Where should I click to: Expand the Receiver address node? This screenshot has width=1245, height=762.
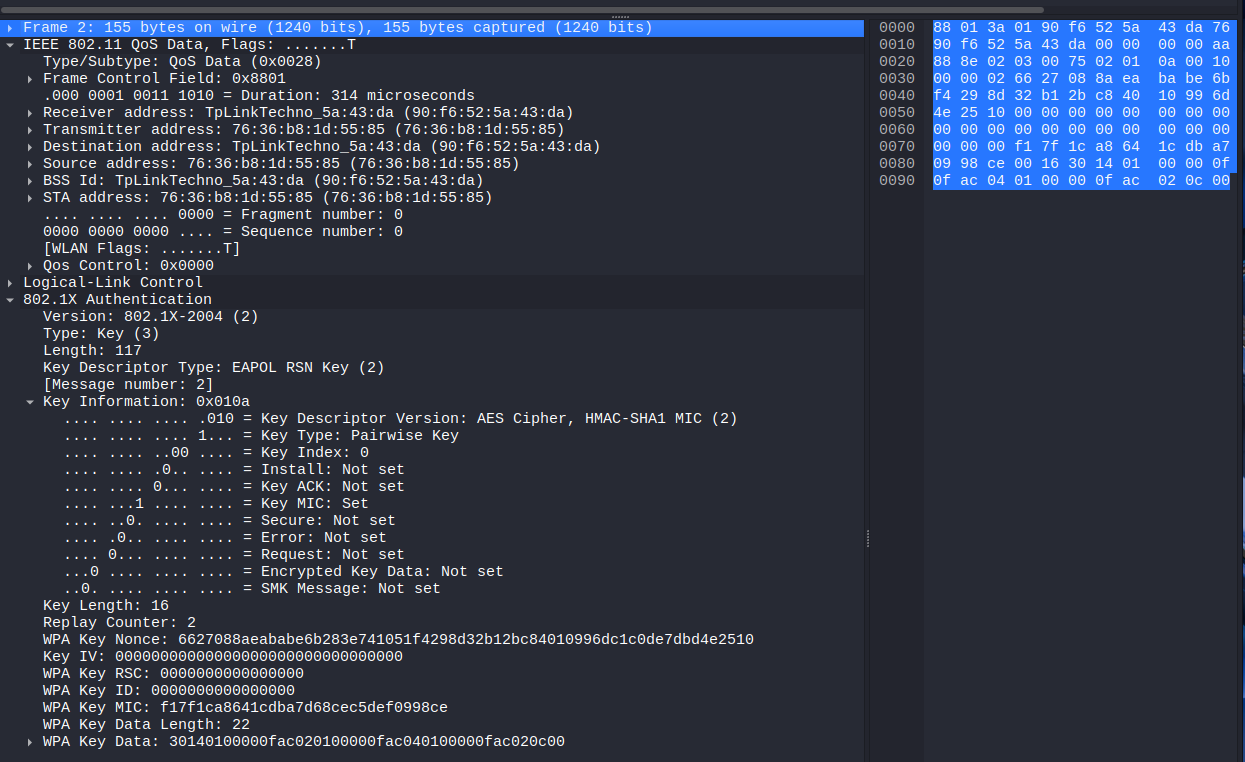[x=30, y=113]
